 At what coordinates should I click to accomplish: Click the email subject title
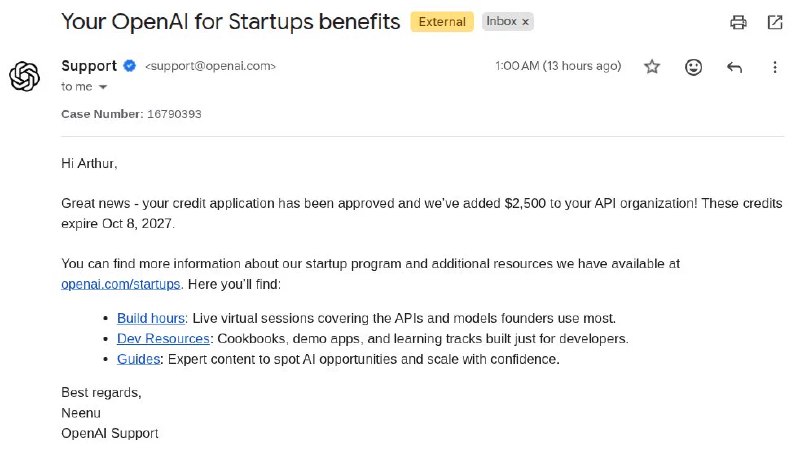[x=231, y=22]
